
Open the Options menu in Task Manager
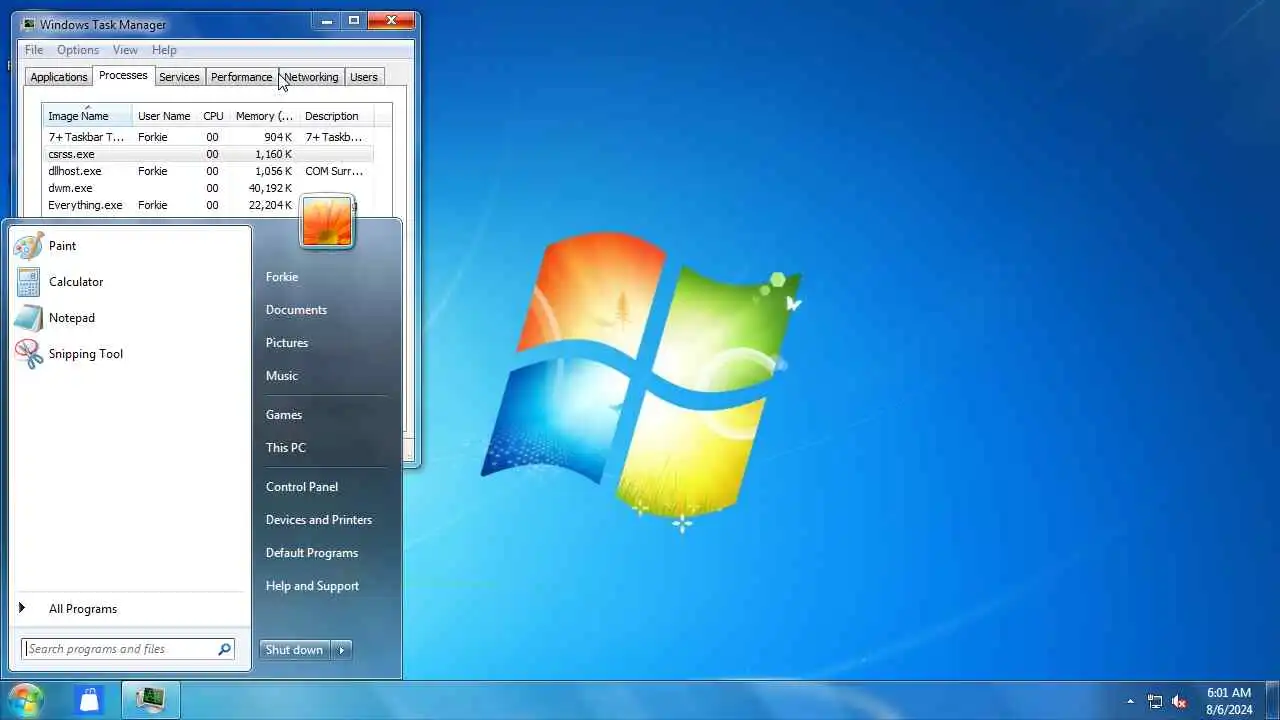[78, 50]
